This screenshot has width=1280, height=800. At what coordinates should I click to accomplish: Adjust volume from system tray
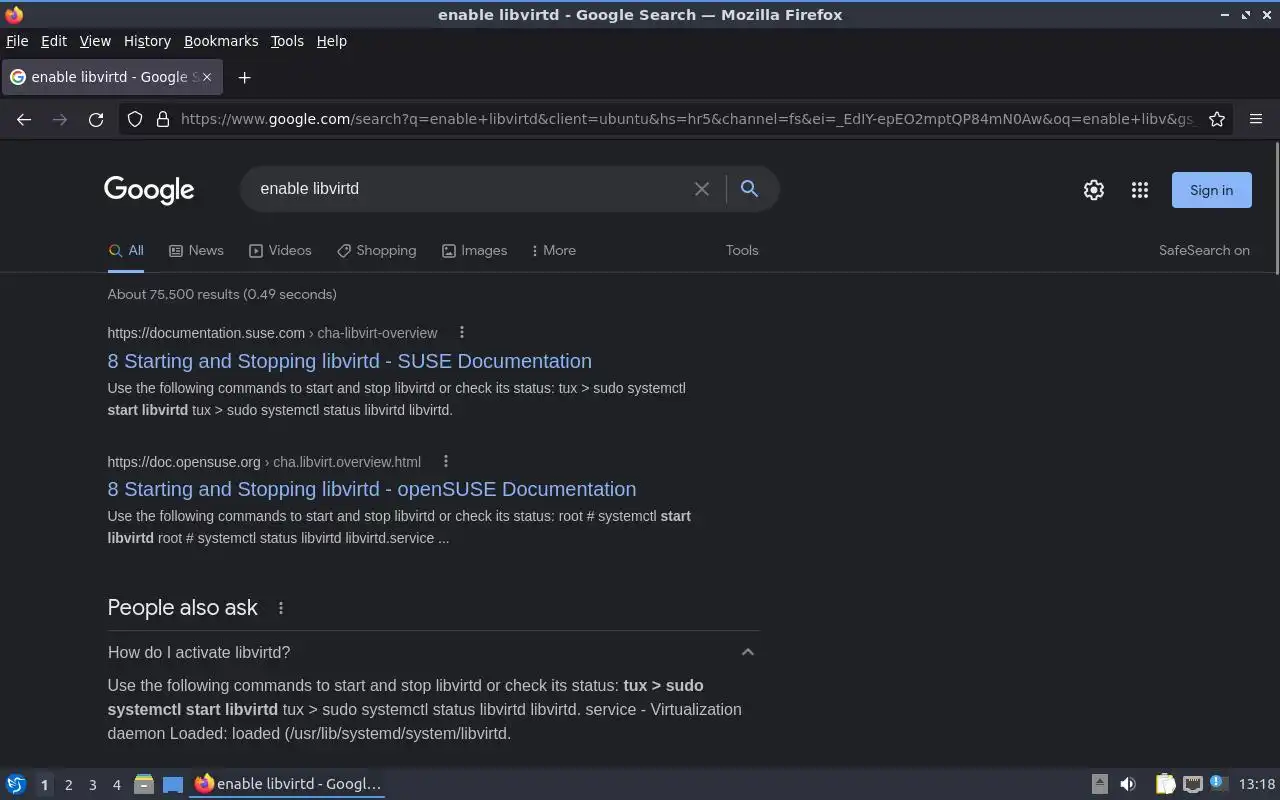pyautogui.click(x=1128, y=784)
